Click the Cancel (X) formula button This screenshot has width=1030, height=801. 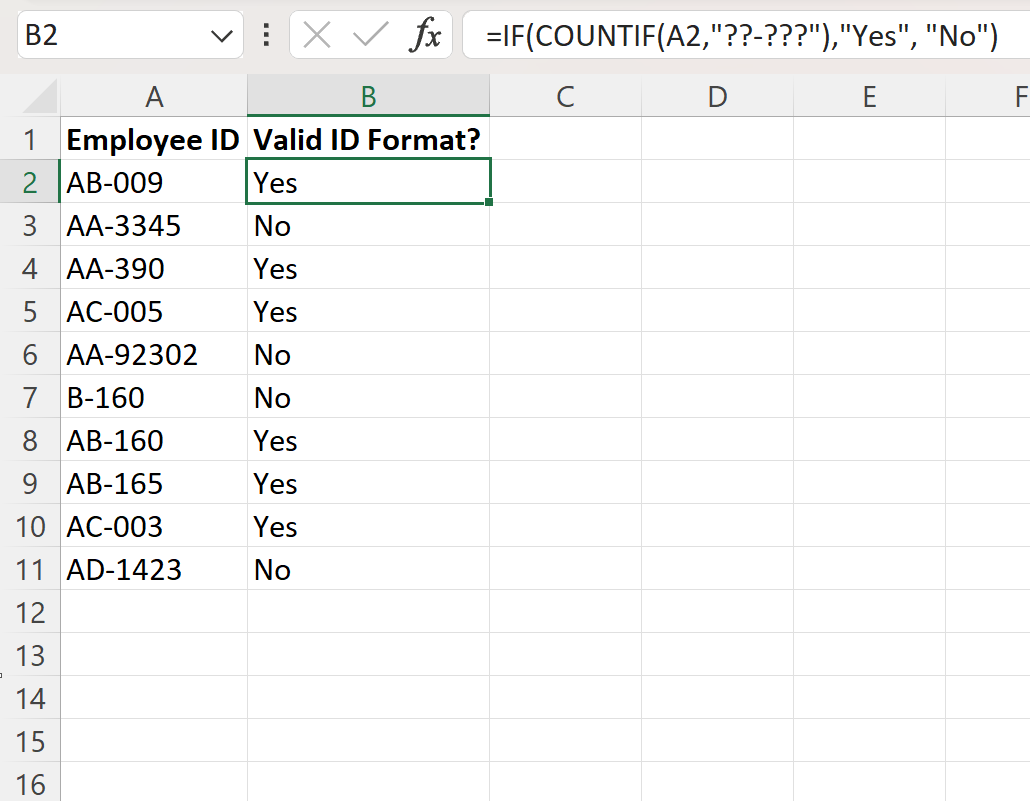tap(317, 35)
